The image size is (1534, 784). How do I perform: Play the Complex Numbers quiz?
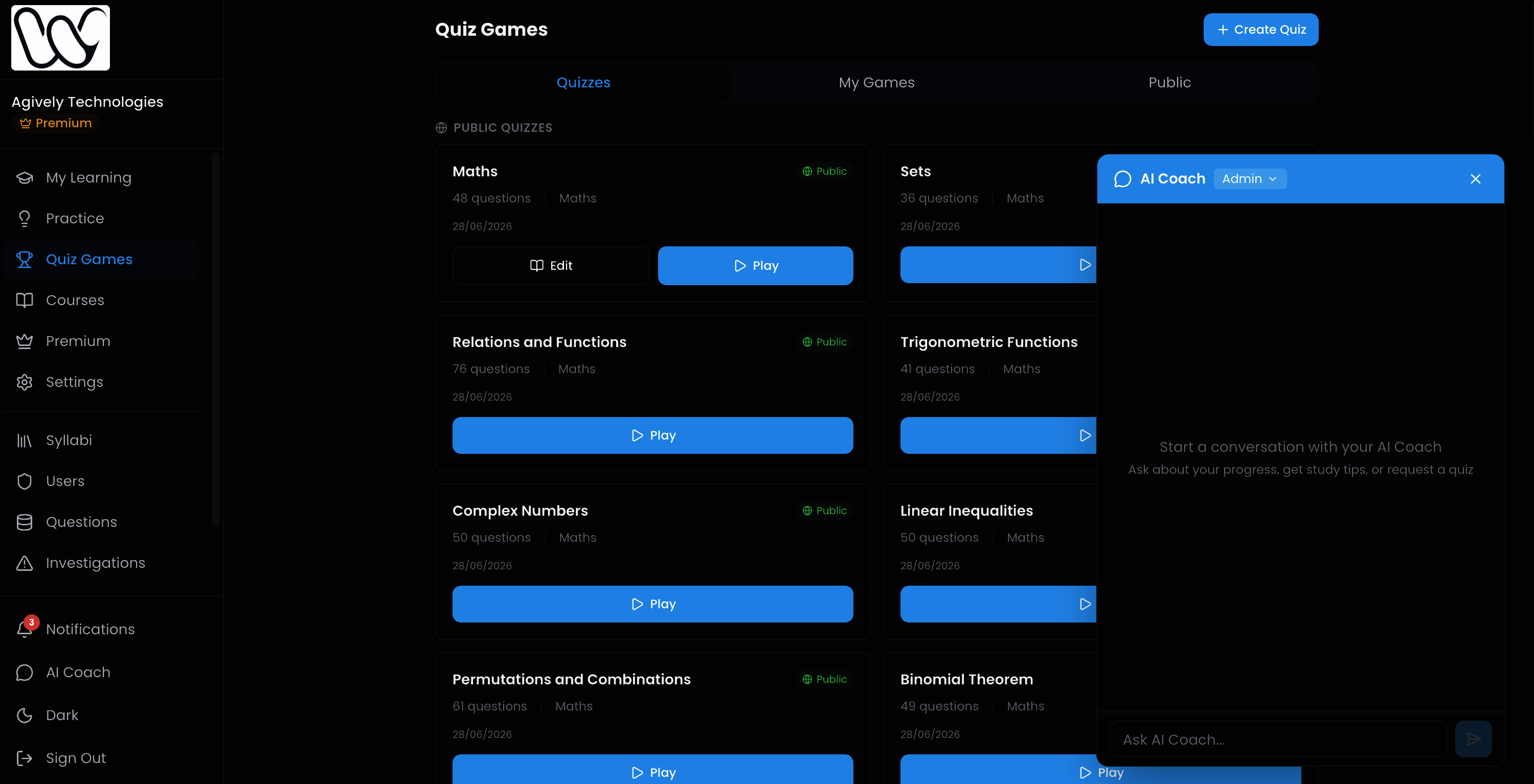[x=652, y=604]
